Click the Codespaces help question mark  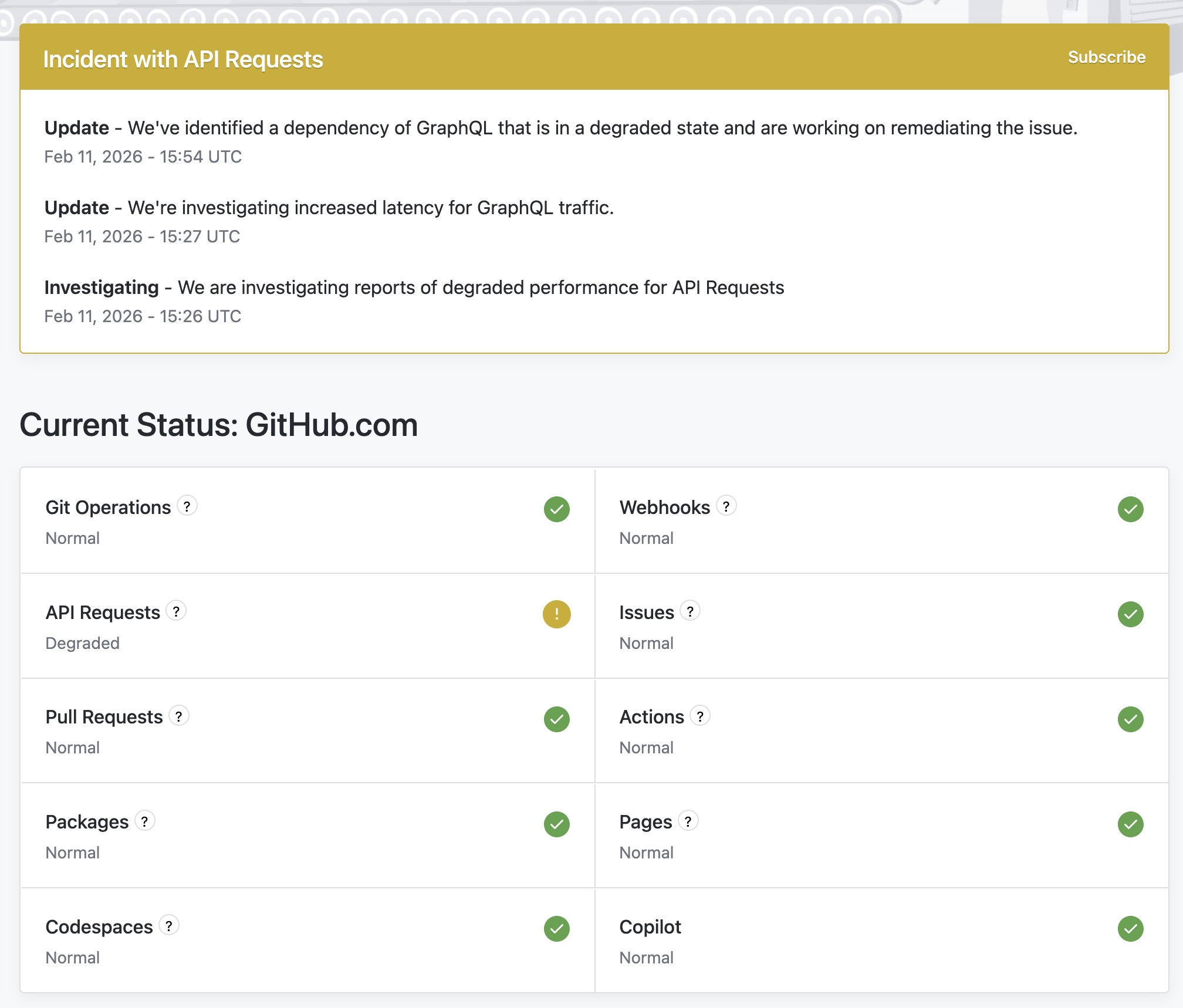point(168,925)
